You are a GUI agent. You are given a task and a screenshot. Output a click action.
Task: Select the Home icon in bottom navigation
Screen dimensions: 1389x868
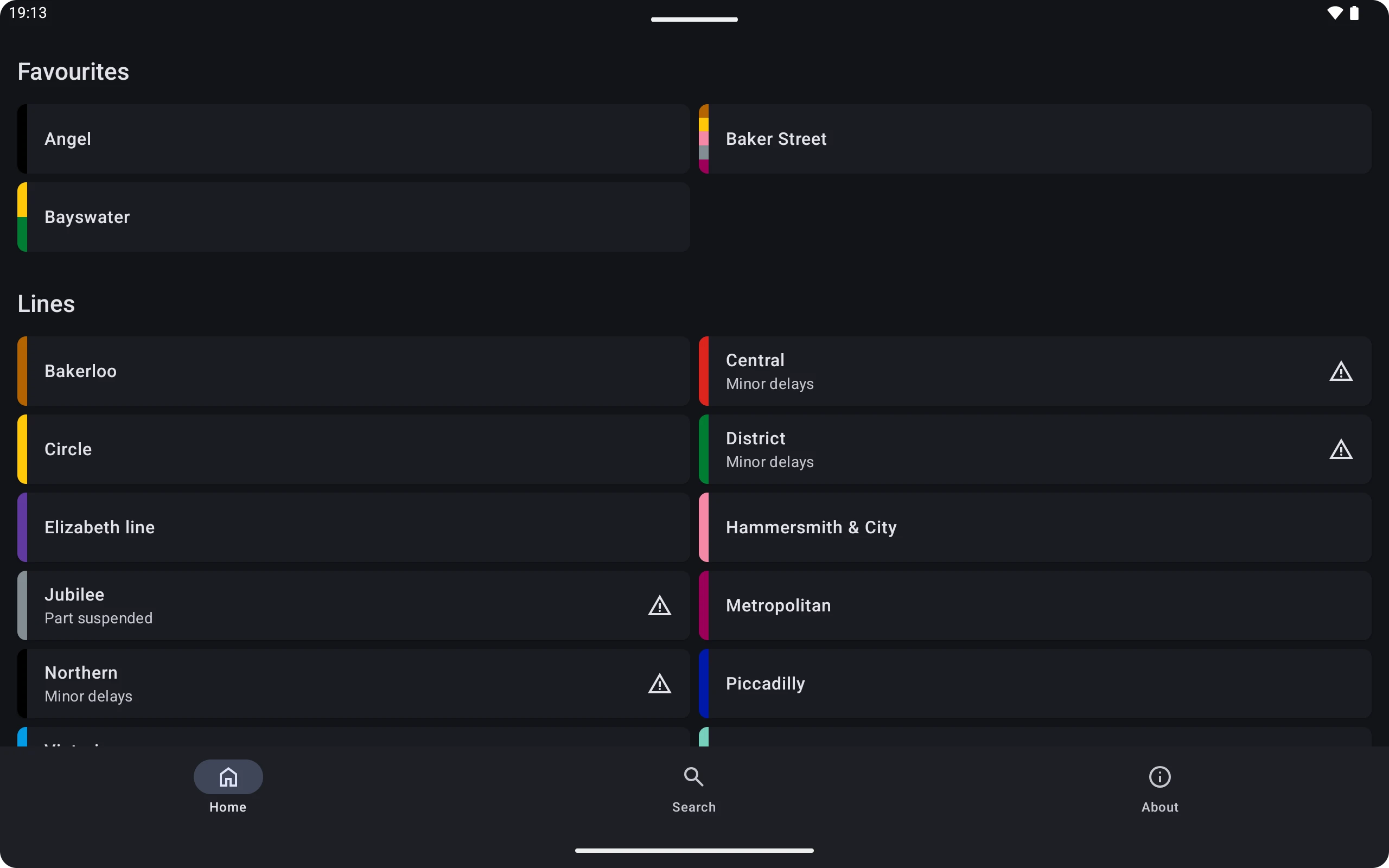[x=227, y=776]
